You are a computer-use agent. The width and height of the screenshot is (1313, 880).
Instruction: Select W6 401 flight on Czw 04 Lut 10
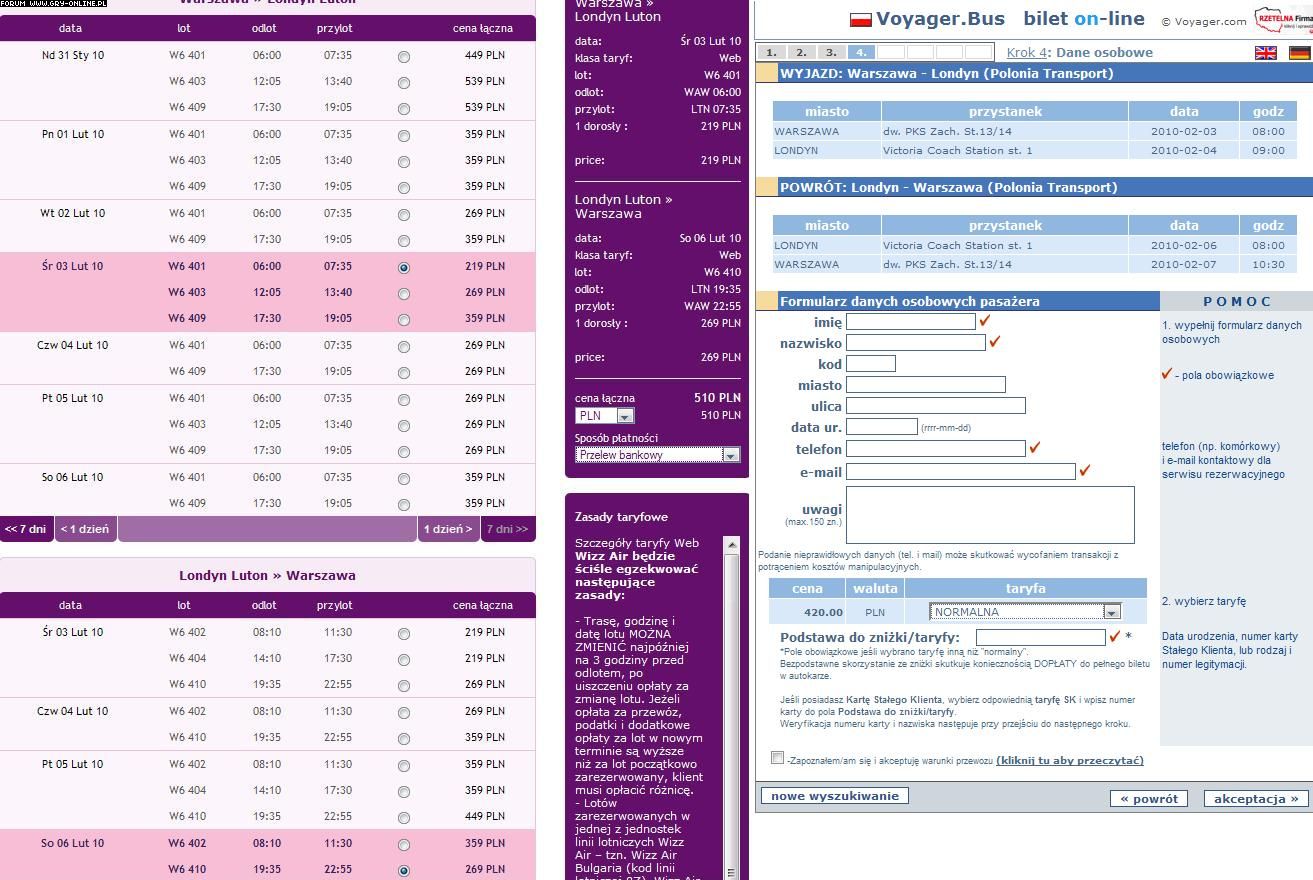[x=404, y=347]
